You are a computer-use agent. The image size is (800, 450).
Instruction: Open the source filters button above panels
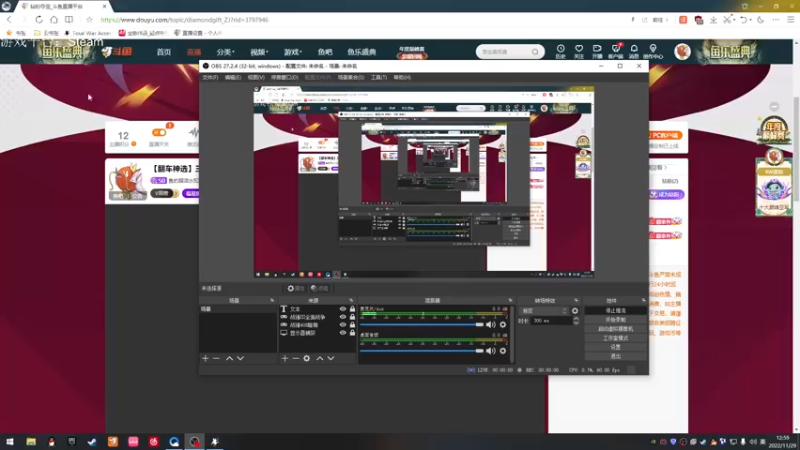point(319,288)
